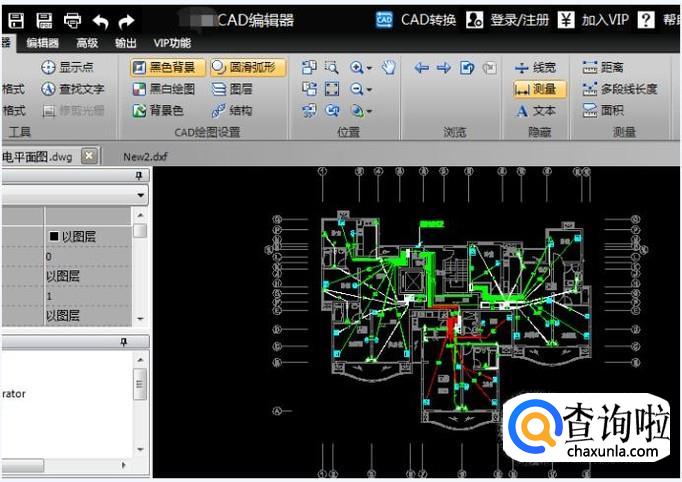Screen dimensions: 682x482
Task: Pin the properties panel
Action: click(139, 175)
